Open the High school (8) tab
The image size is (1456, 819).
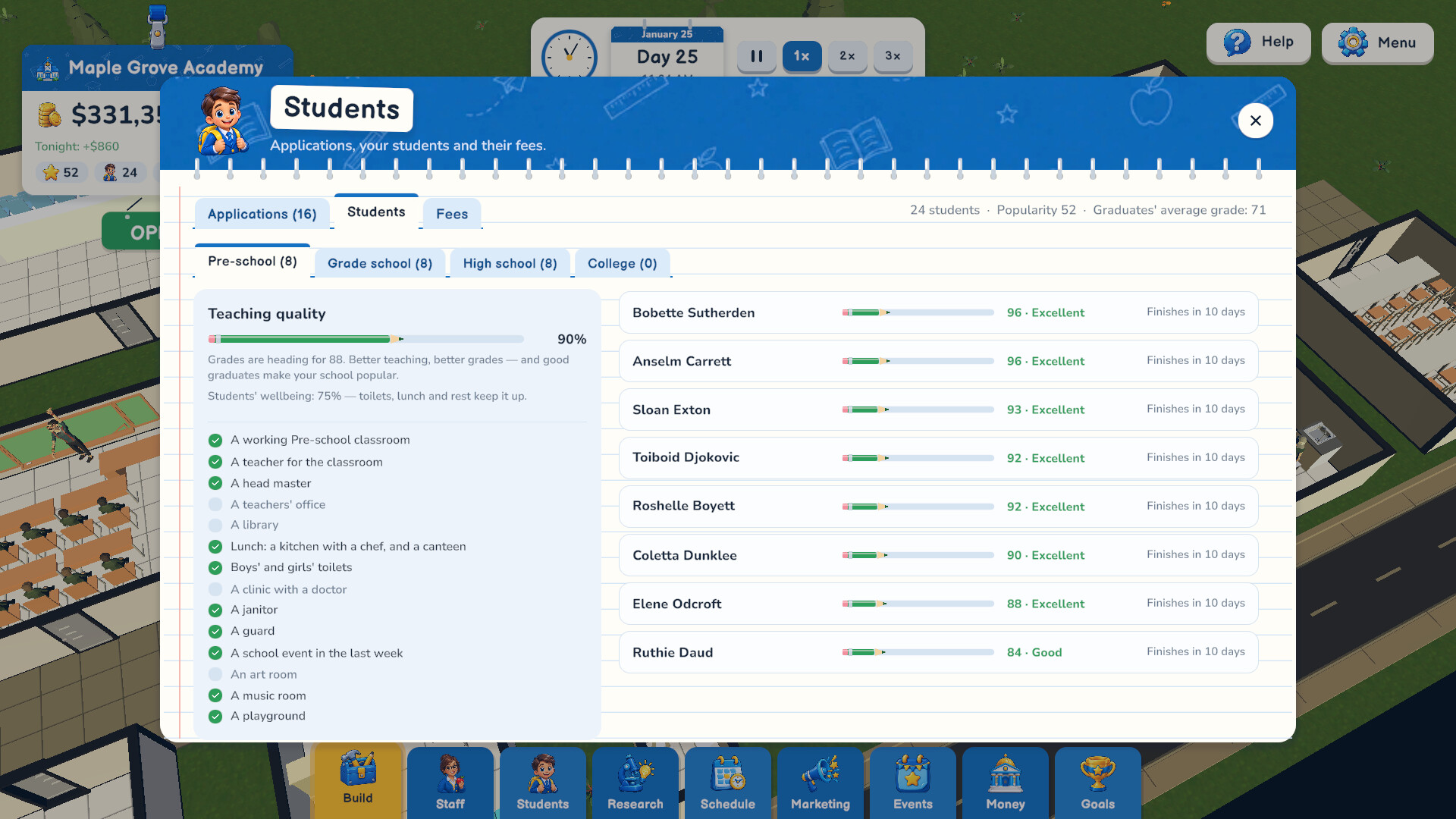pos(510,263)
